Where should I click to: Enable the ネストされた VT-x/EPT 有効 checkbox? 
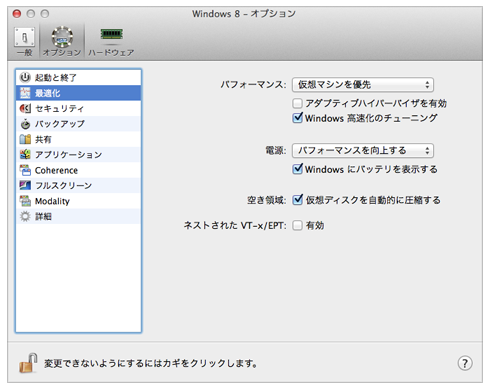pyautogui.click(x=297, y=226)
